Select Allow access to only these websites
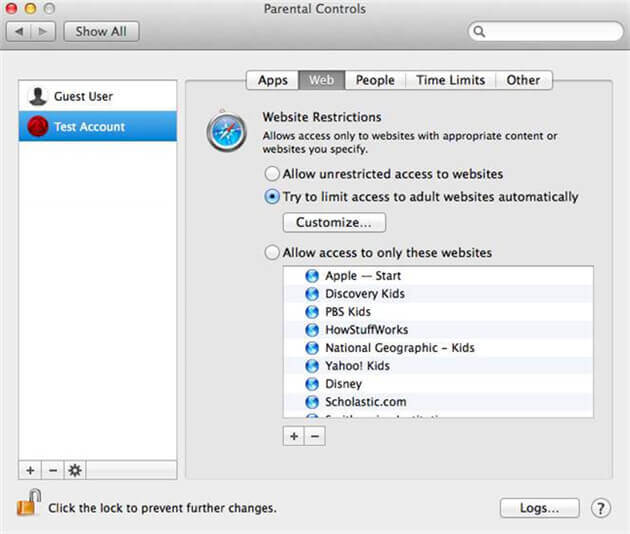The height and width of the screenshot is (534, 630). [272, 253]
